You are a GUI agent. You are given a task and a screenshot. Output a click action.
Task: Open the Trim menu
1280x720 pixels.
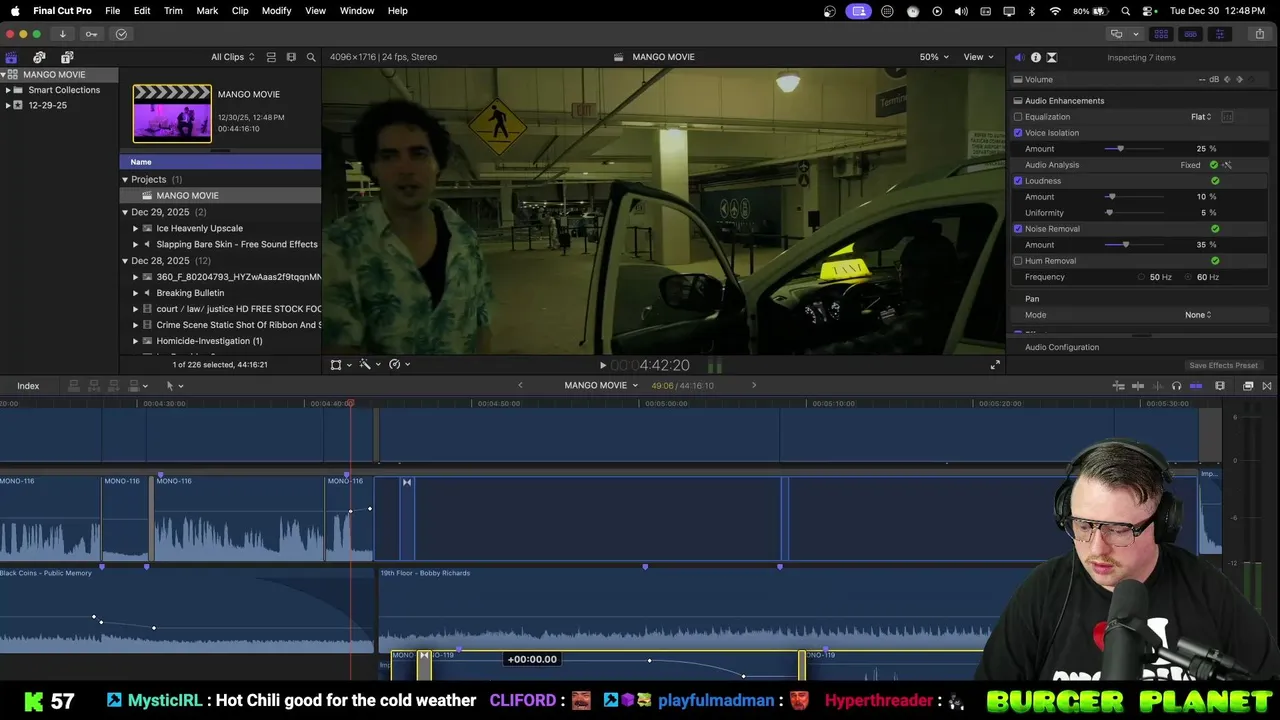tap(173, 11)
